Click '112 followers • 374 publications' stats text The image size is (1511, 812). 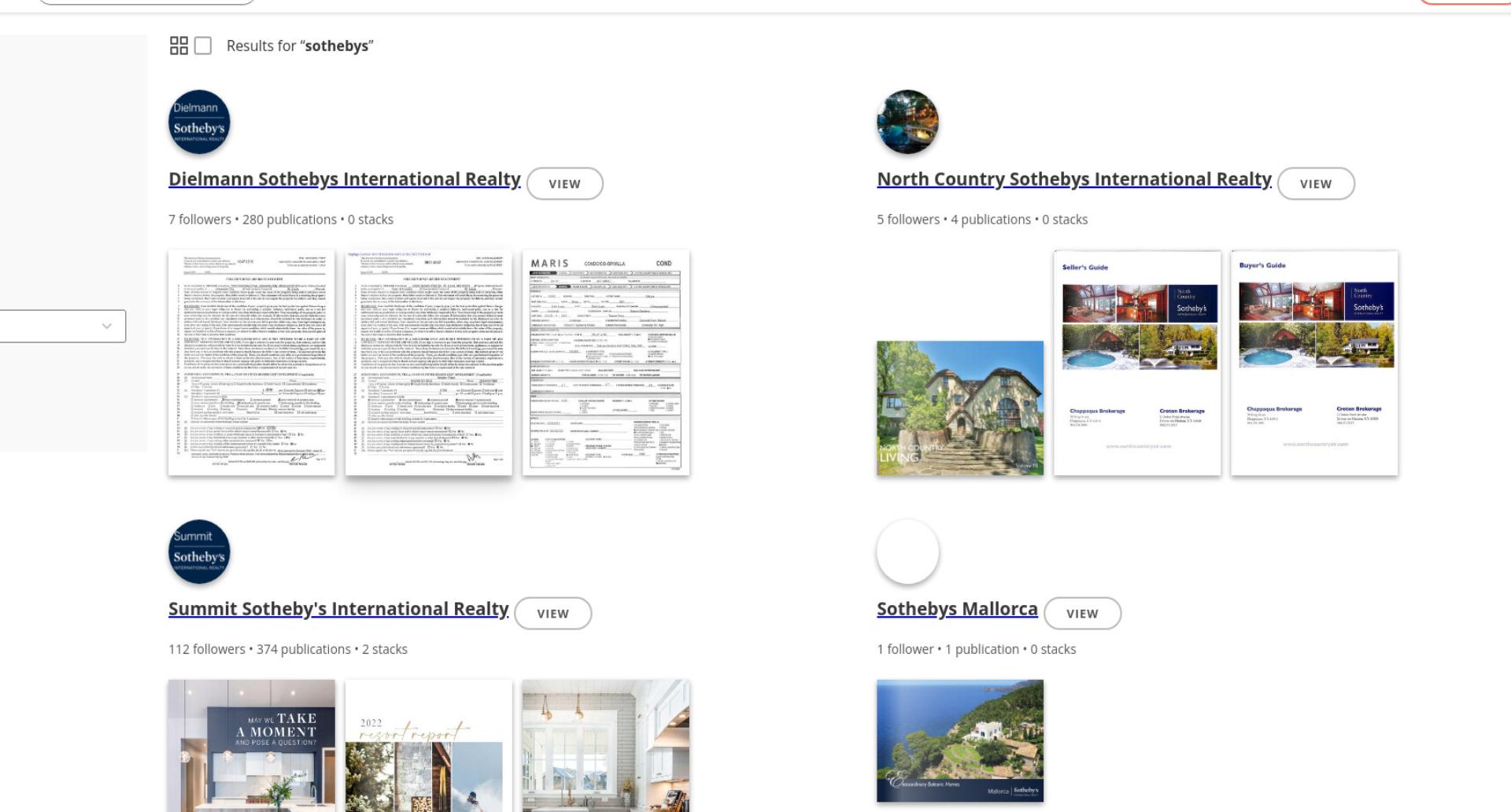coord(288,649)
